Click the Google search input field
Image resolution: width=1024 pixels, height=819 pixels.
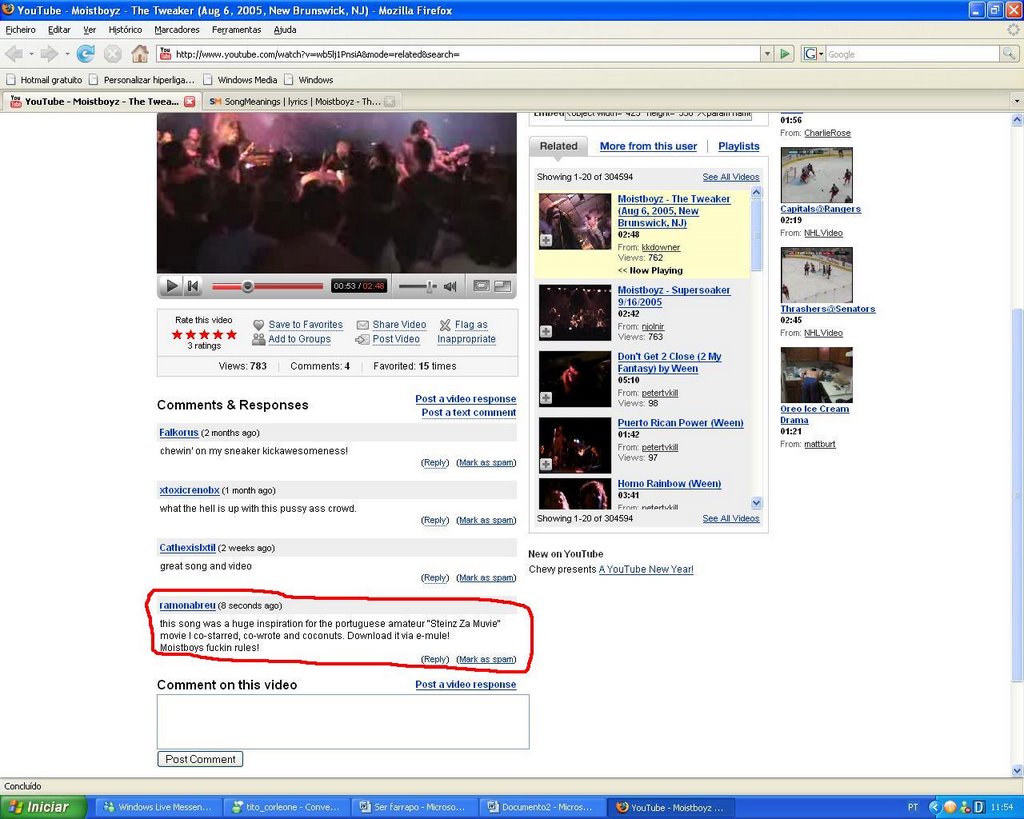912,54
